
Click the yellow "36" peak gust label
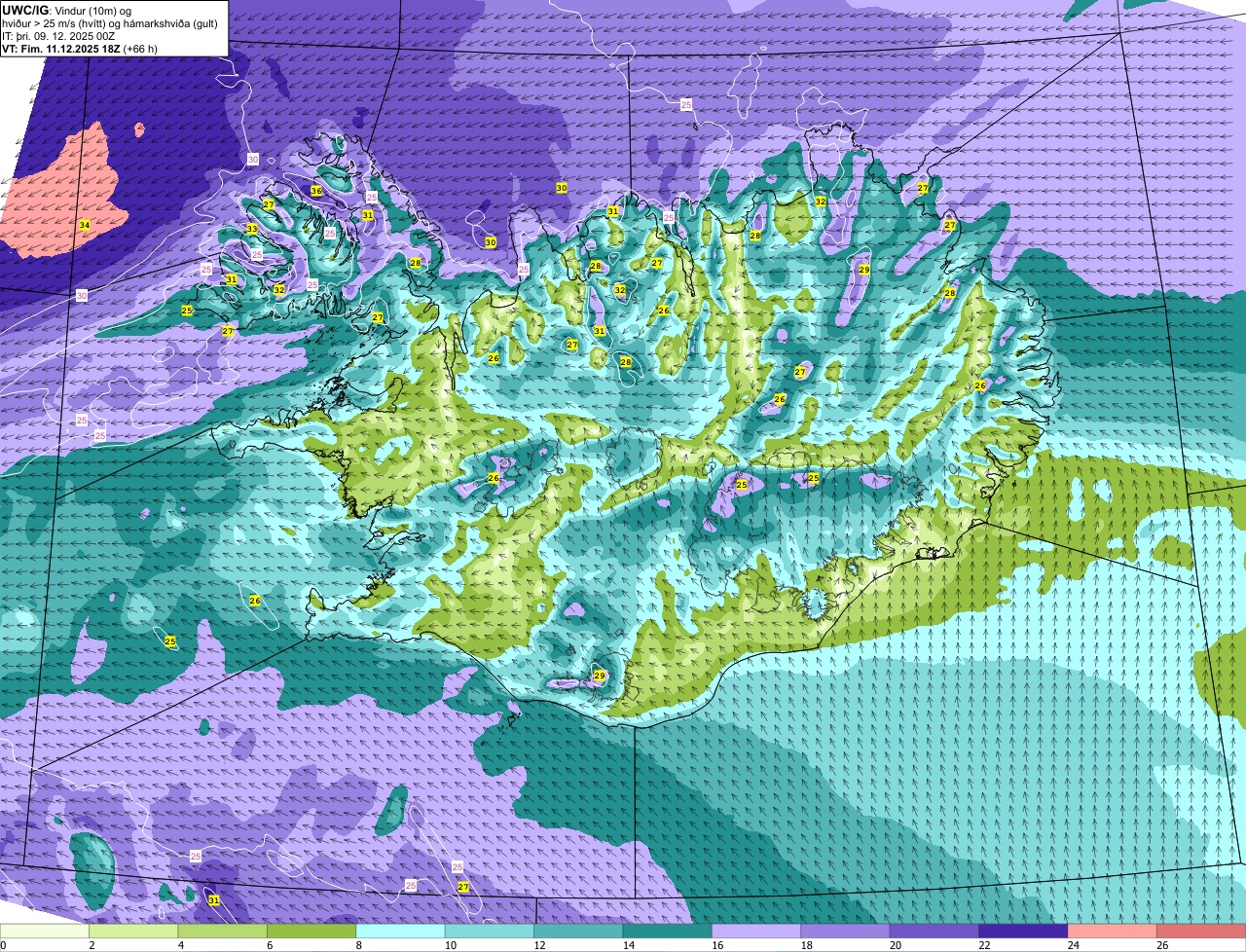pos(316,191)
